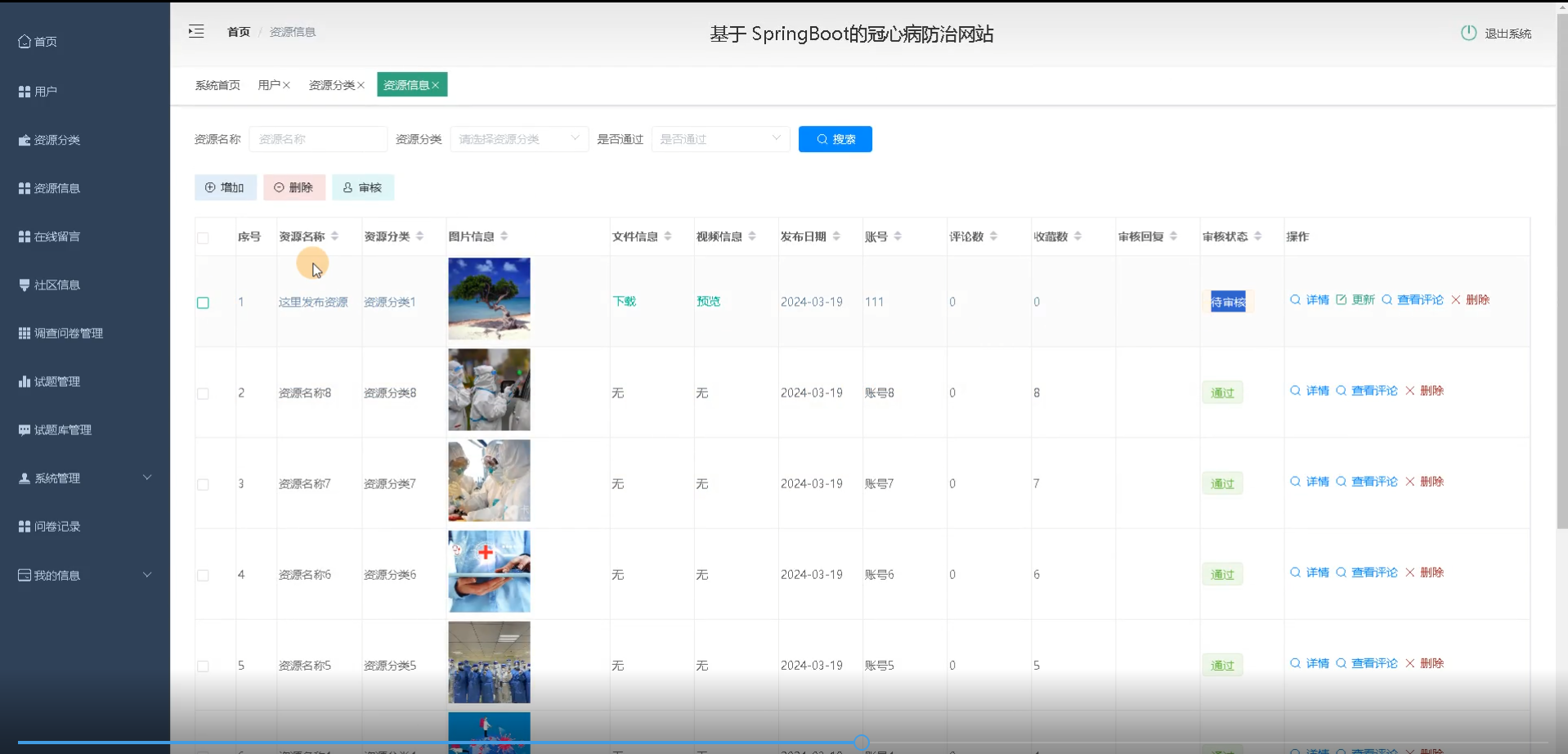Switch to the 资源分类 tab
This screenshot has height=754, width=1568.
point(331,85)
